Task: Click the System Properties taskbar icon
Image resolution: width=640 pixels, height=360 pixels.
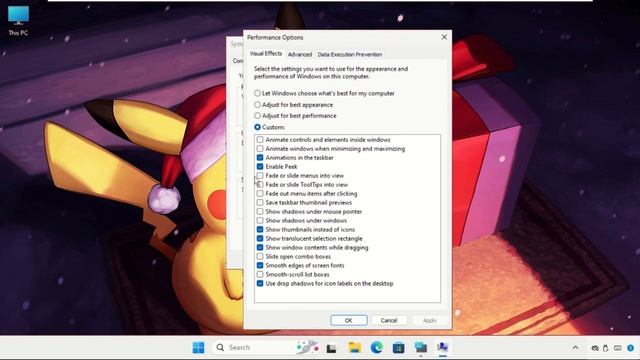Action: pos(442,347)
